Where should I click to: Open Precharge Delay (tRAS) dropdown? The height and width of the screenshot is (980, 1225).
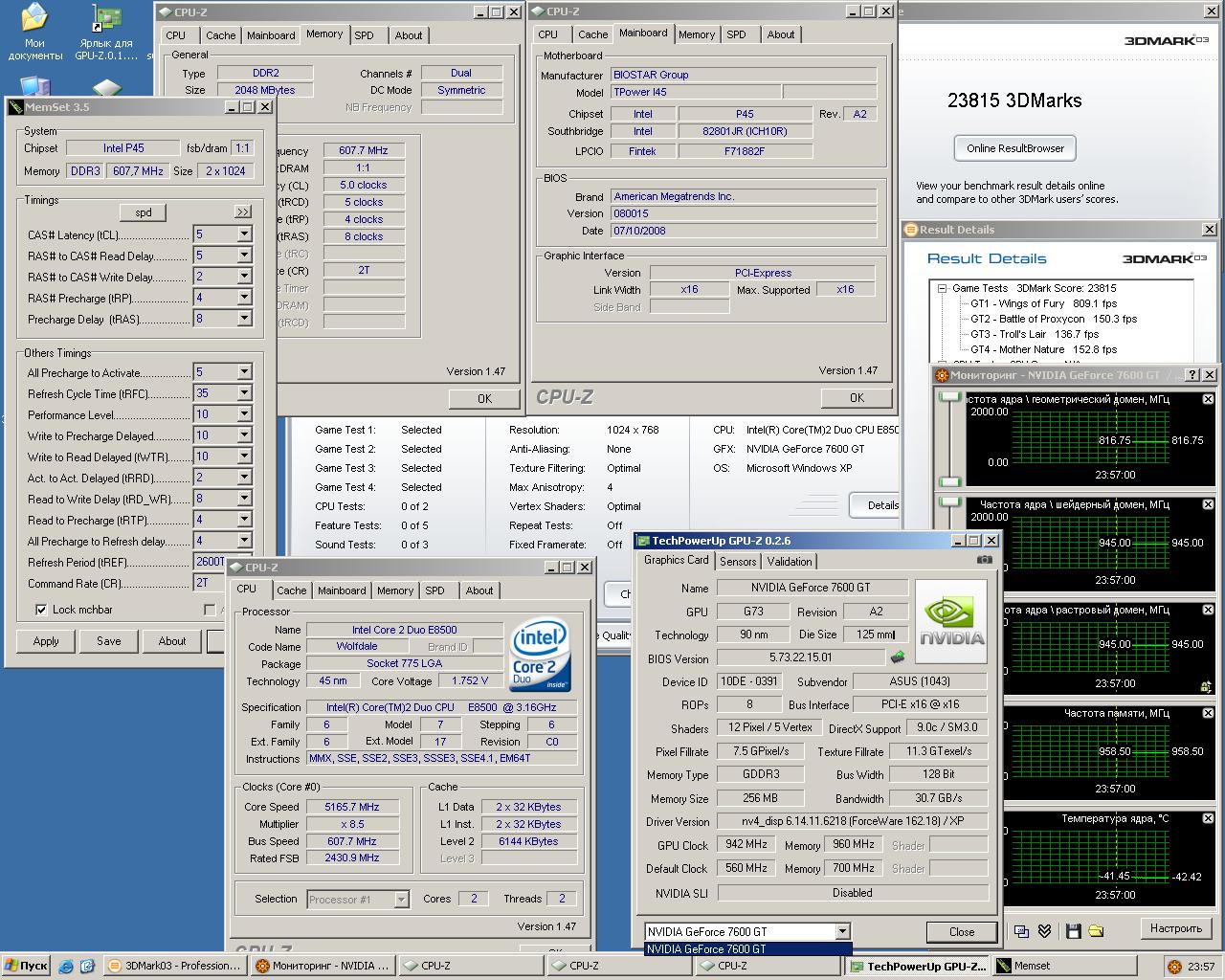(x=244, y=319)
